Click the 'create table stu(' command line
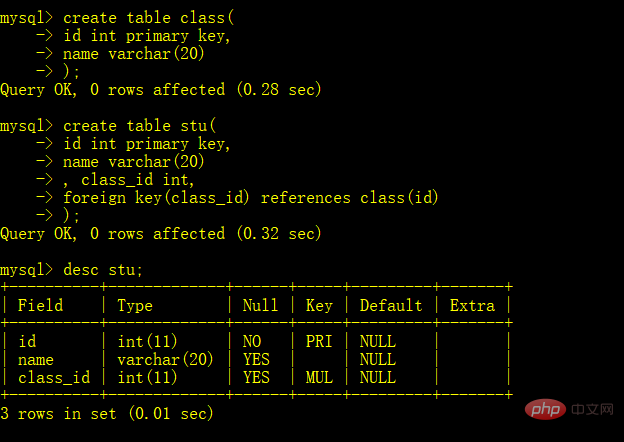The image size is (624, 442). coord(139,126)
